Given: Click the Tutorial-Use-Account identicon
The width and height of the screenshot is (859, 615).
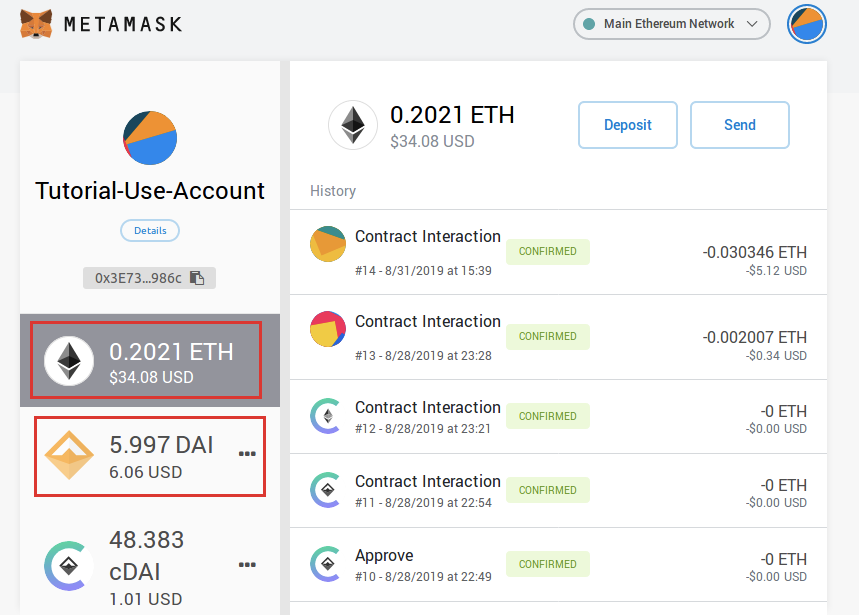Looking at the screenshot, I should [x=150, y=138].
